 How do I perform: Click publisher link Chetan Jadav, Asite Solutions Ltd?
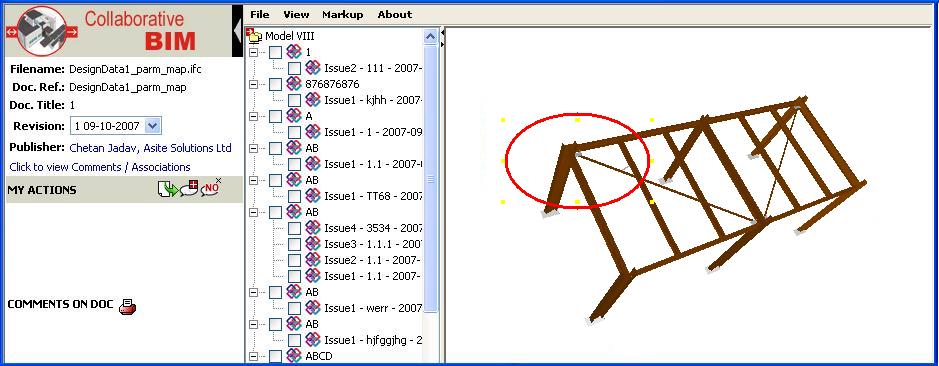coord(150,147)
